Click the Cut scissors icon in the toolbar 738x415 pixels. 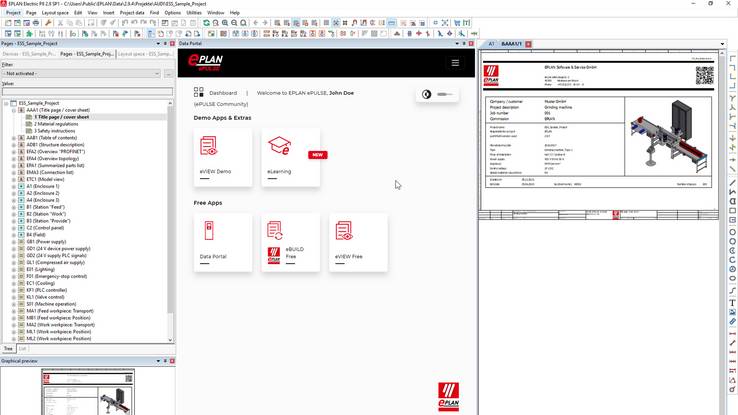60,23
